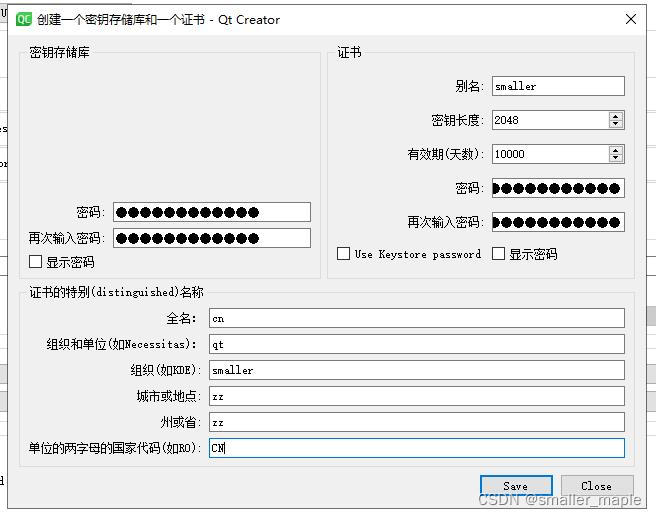Decrease key size with down arrow
The image size is (656, 517).
coord(615,124)
